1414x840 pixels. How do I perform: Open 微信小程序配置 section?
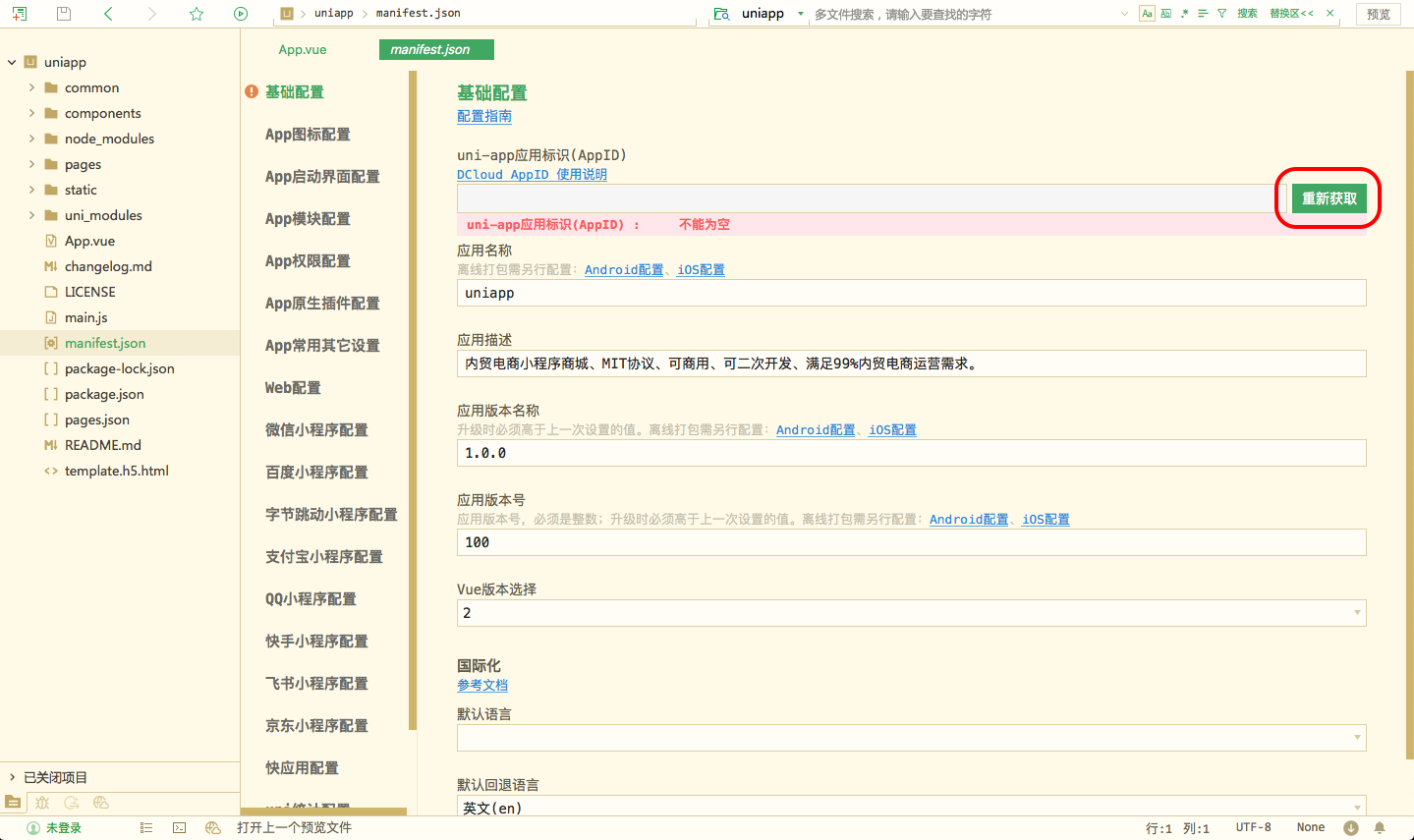pyautogui.click(x=316, y=430)
